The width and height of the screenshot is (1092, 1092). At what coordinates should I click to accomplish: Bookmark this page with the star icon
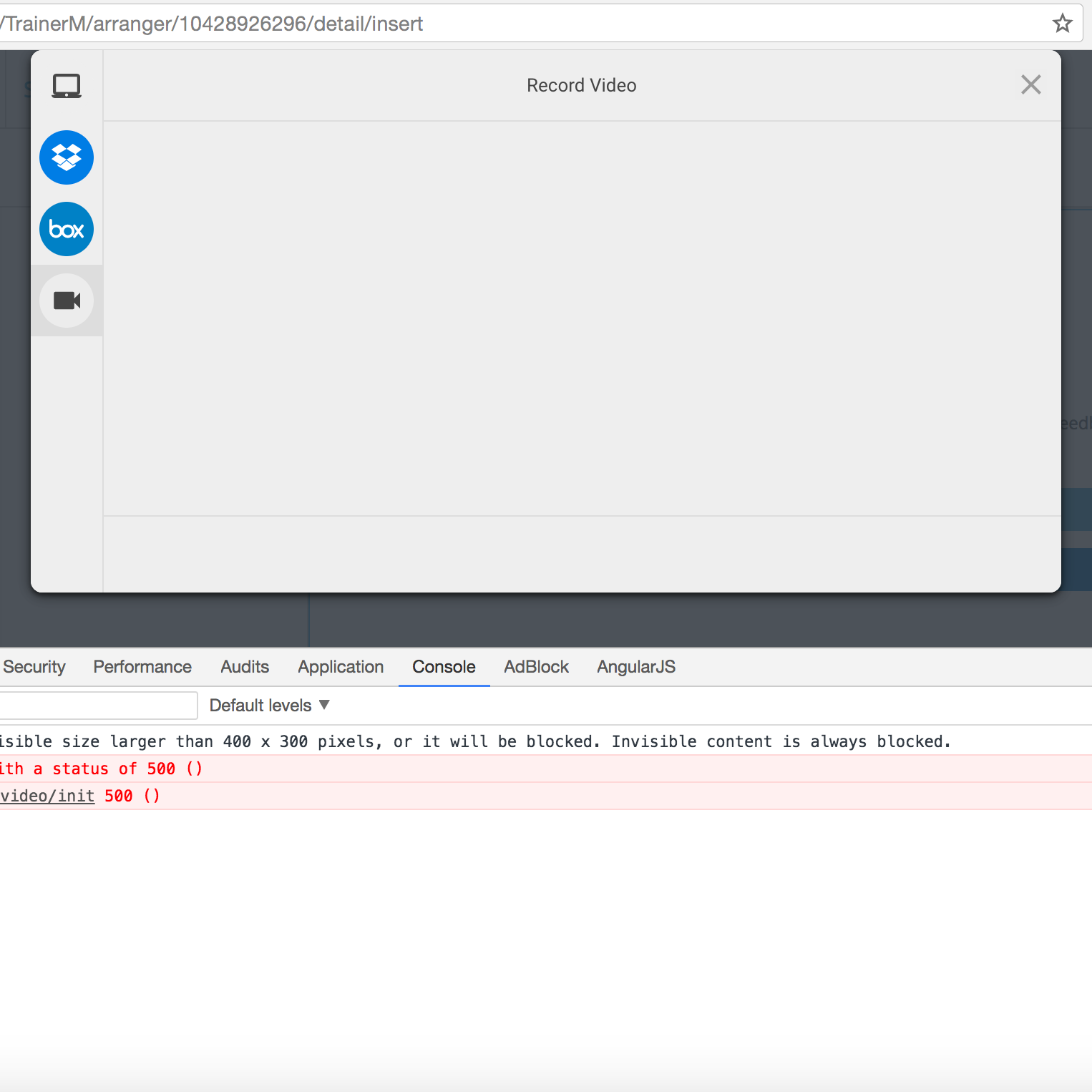1062,24
